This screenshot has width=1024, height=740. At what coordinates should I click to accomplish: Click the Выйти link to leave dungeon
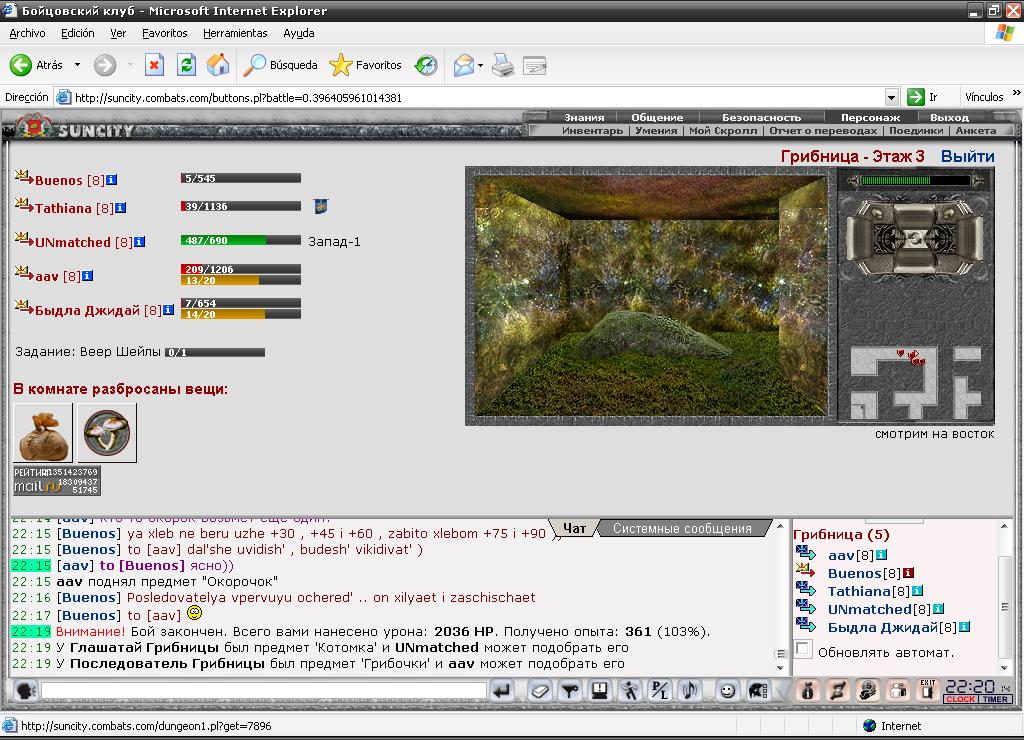[x=967, y=156]
